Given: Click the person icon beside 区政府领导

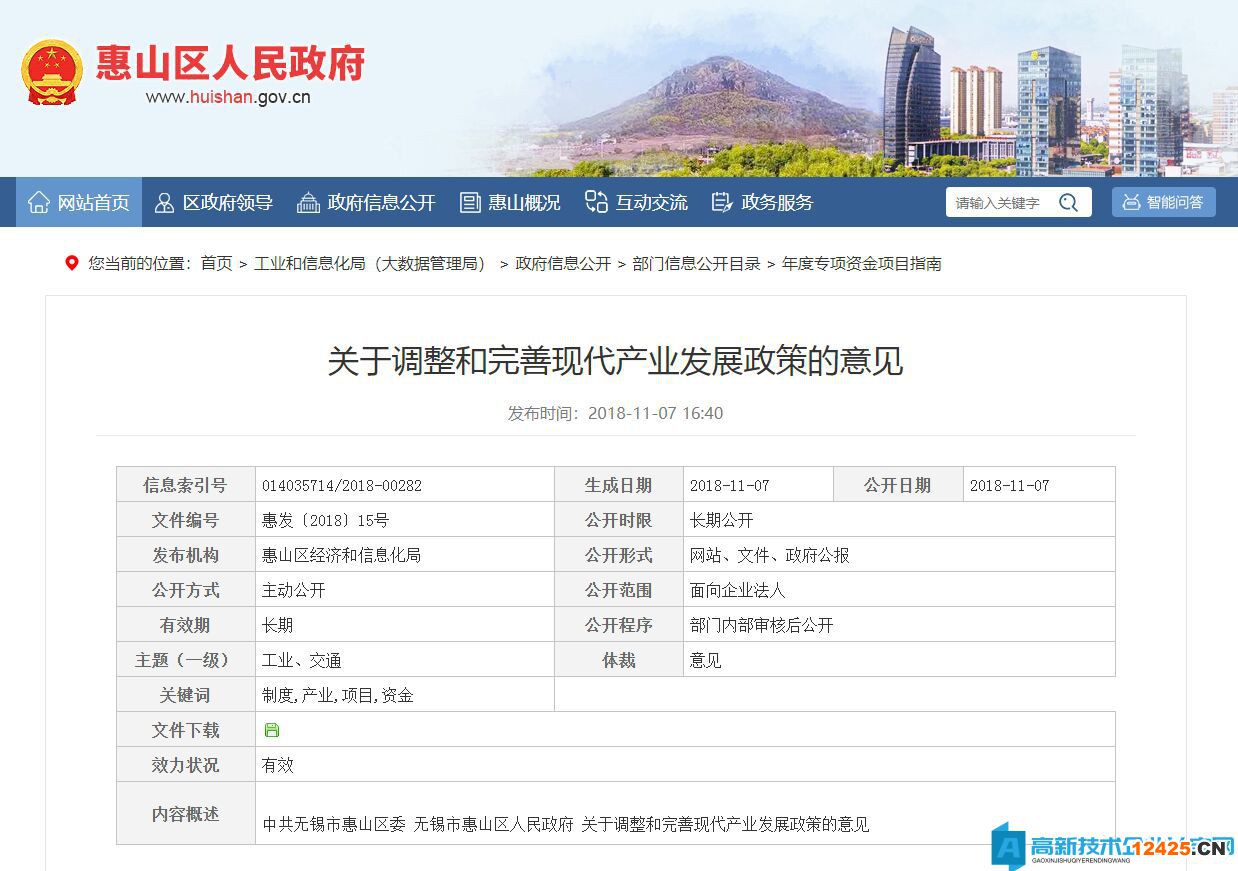Looking at the screenshot, I should (163, 202).
